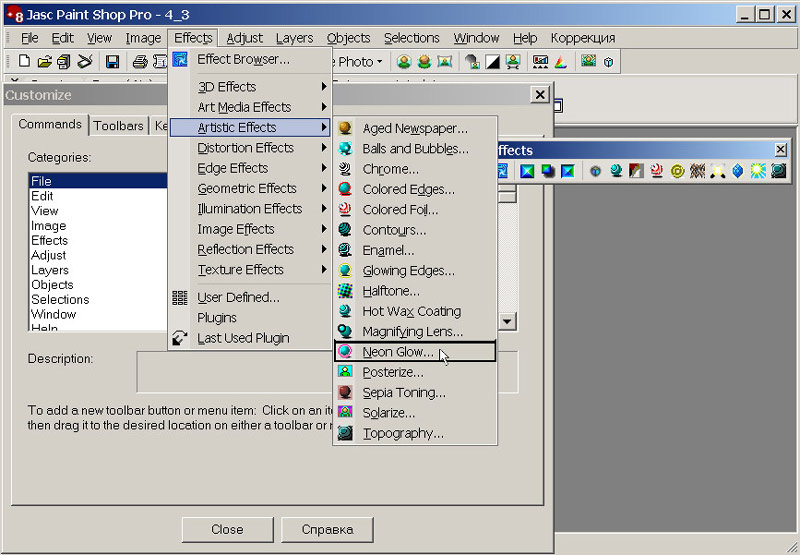This screenshot has width=800, height=555.
Task: Choose Neon Glow from Artistic Effects
Action: point(398,352)
